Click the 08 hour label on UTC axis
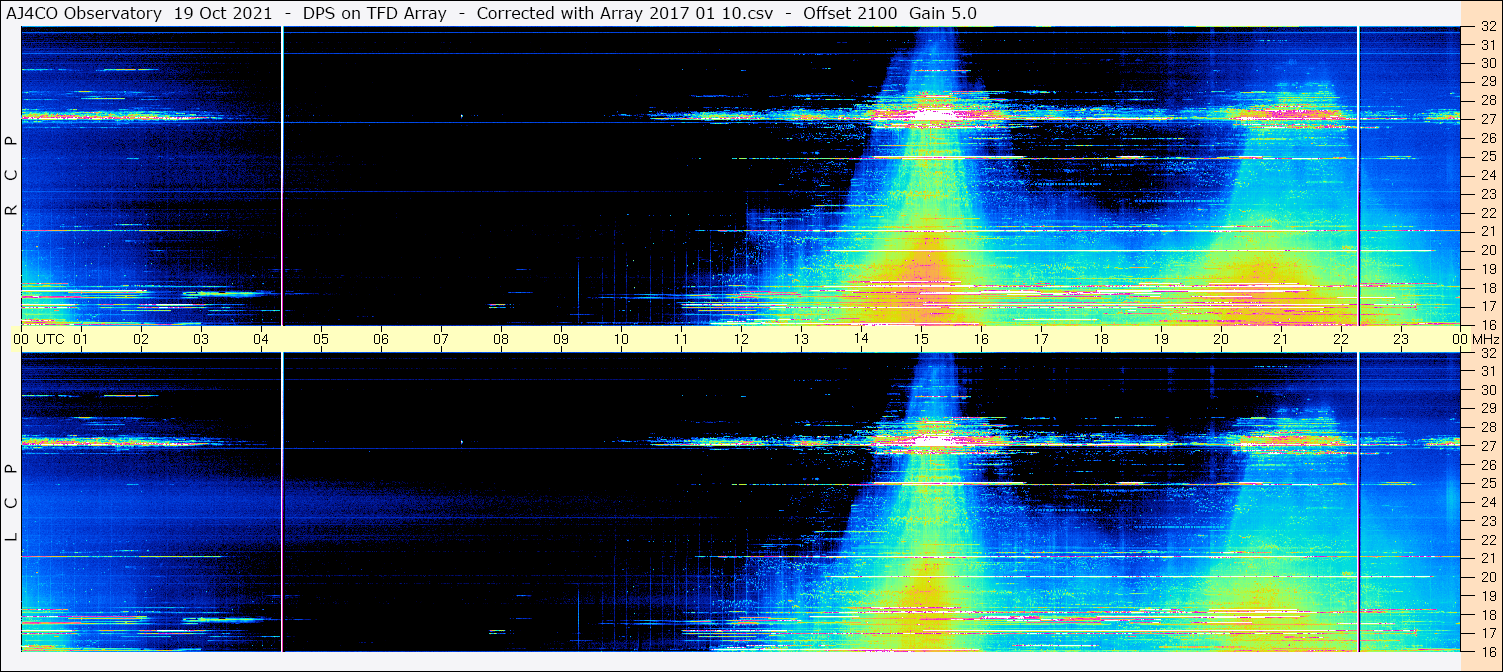Viewport: 1503px width, 672px height. 500,339
